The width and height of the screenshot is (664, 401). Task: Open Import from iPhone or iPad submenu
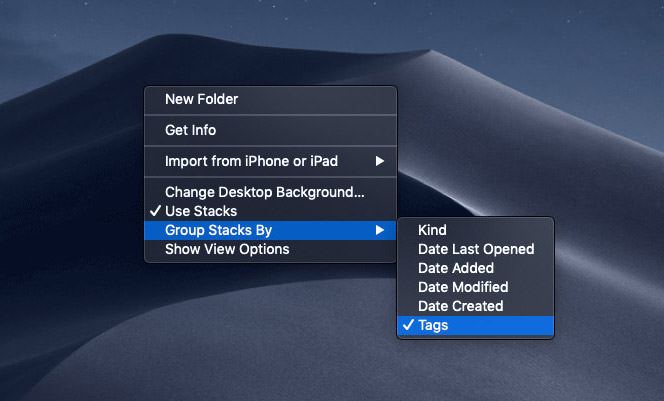pyautogui.click(x=270, y=161)
